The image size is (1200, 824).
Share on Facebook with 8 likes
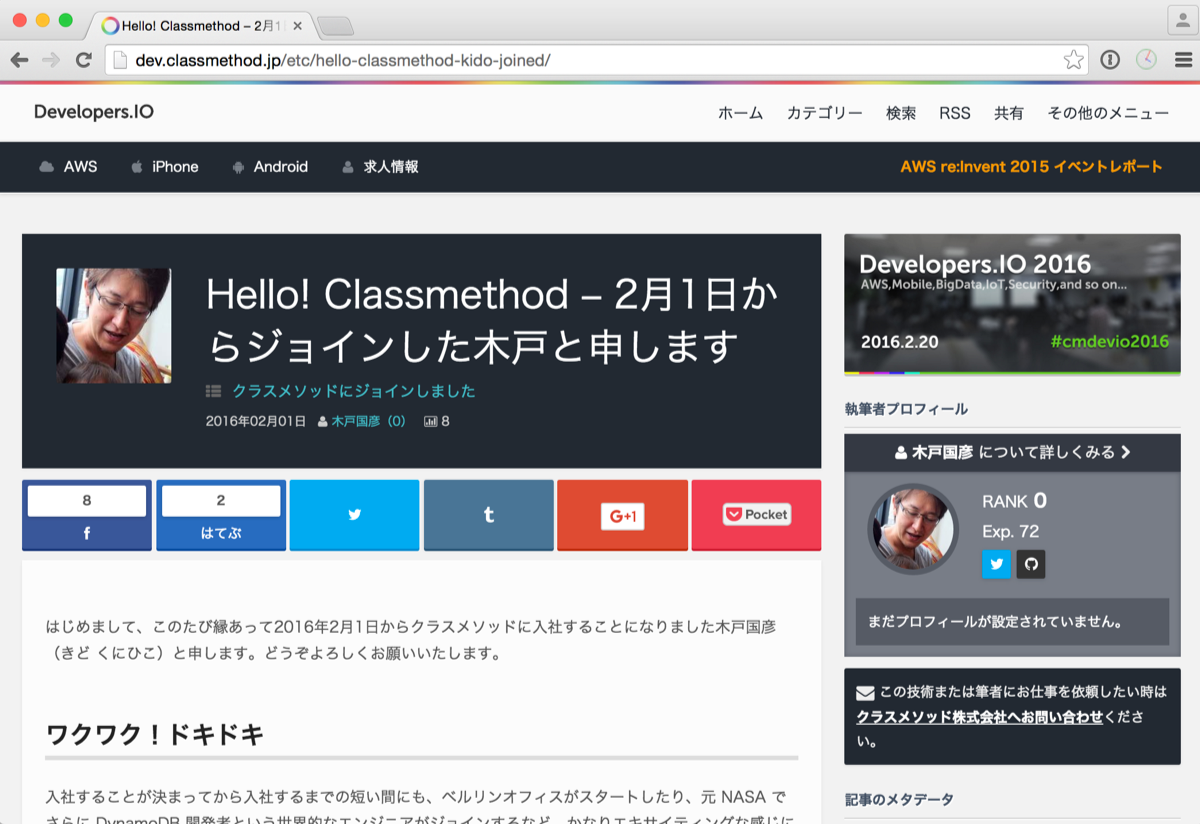coord(87,516)
